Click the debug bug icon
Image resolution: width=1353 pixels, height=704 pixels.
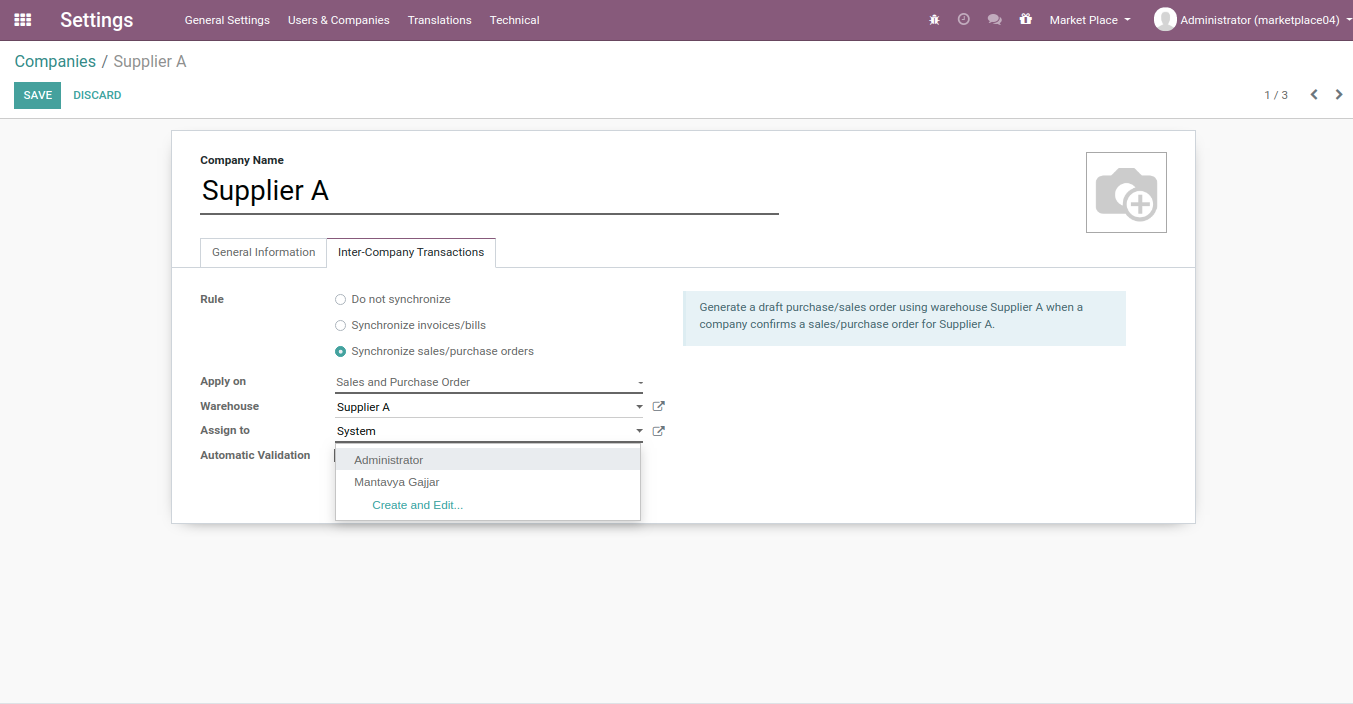pyautogui.click(x=934, y=20)
